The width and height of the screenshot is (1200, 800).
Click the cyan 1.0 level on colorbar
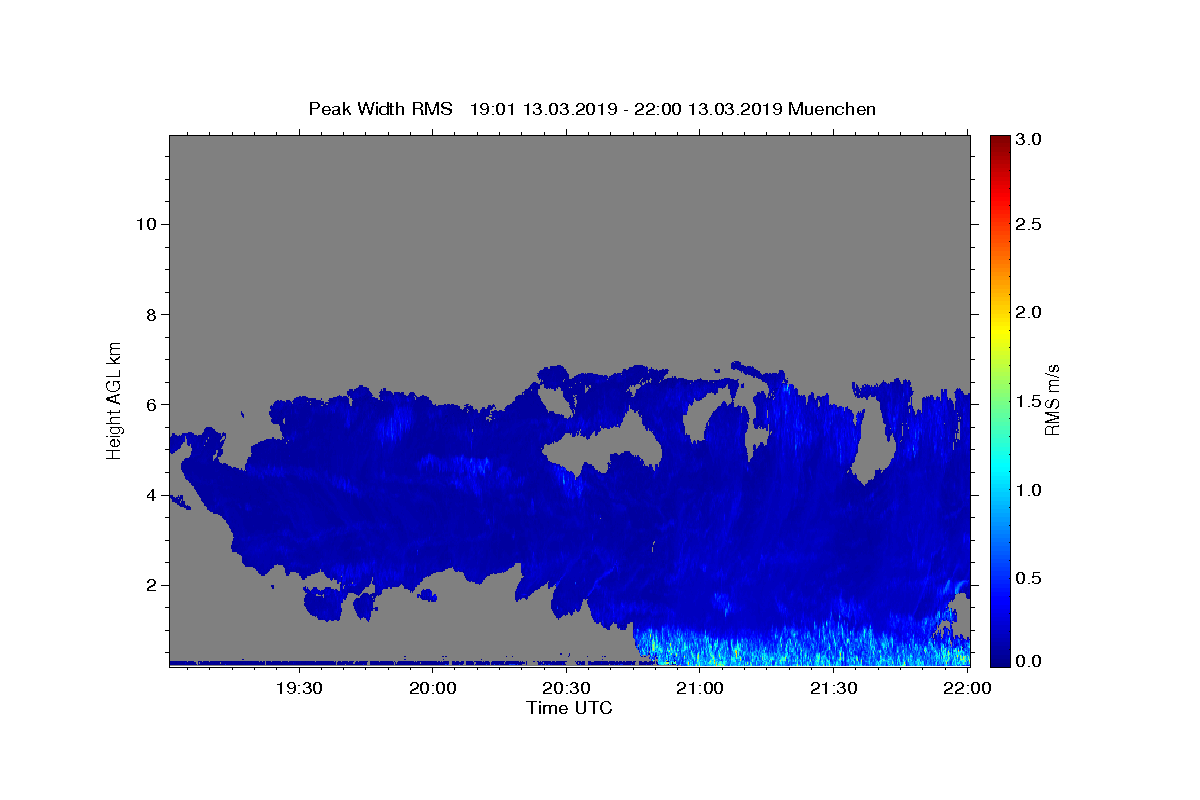coord(999,490)
